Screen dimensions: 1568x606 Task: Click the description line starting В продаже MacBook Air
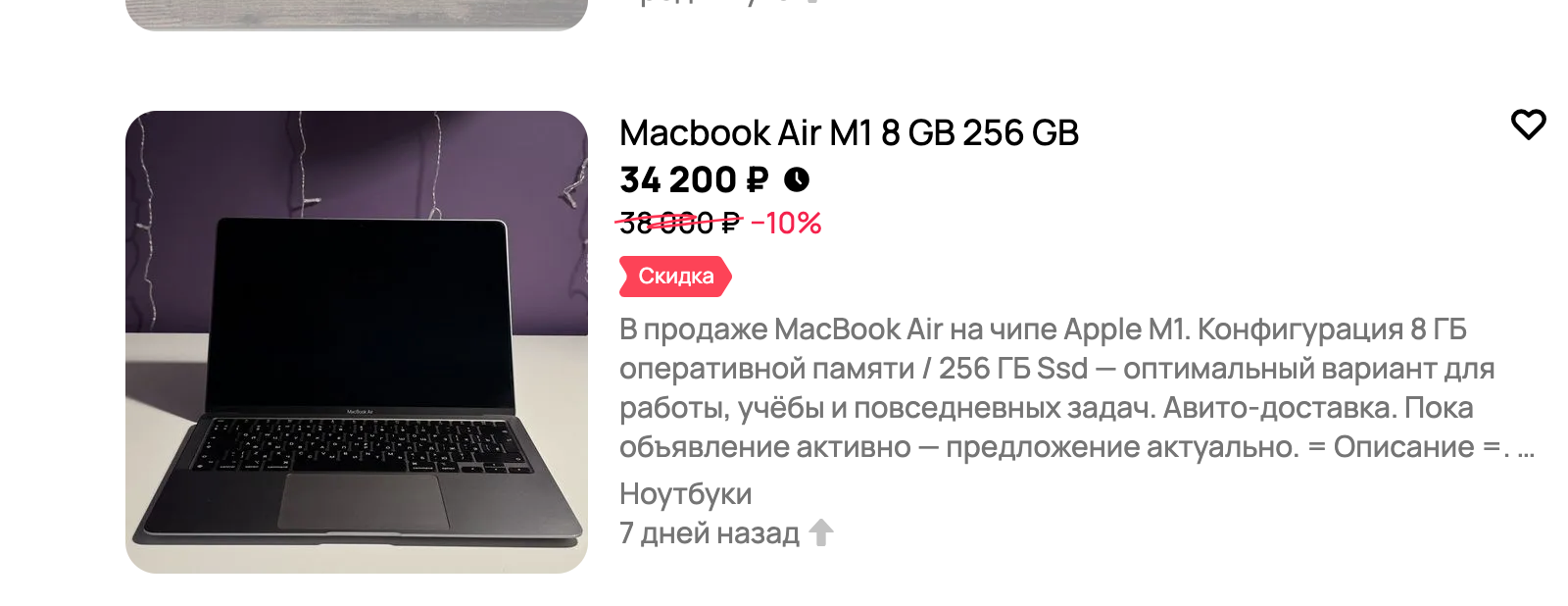1043,329
